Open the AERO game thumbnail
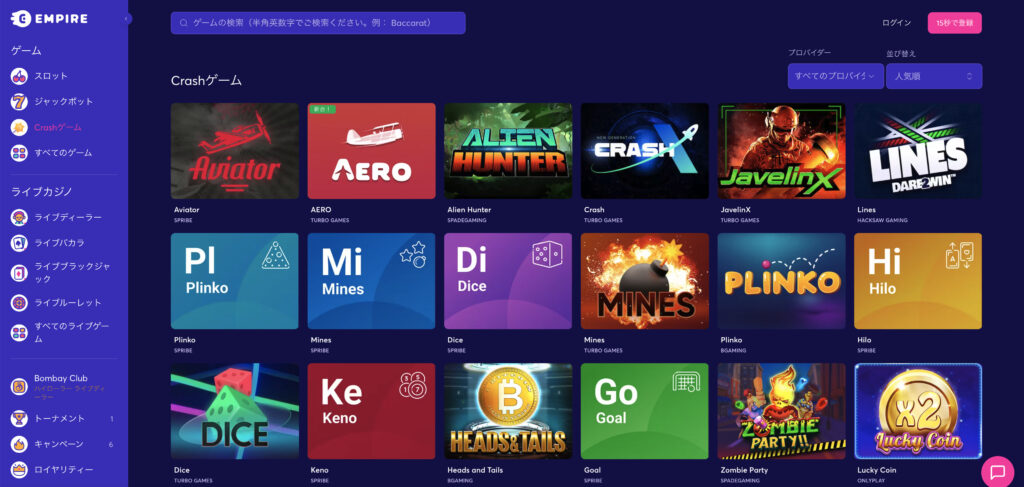This screenshot has height=487, width=1024. pos(372,151)
